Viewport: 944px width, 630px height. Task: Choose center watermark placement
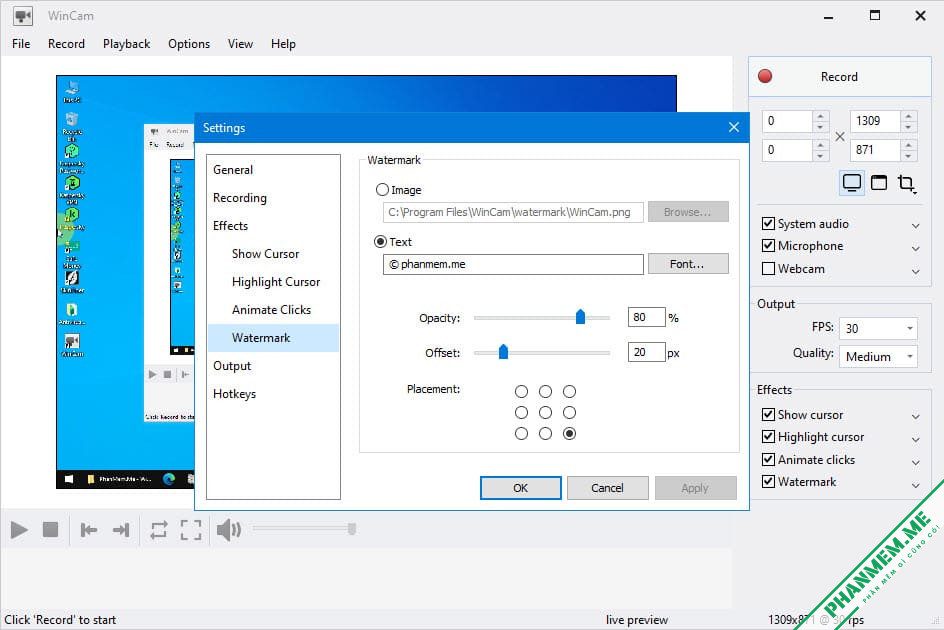[x=545, y=413]
